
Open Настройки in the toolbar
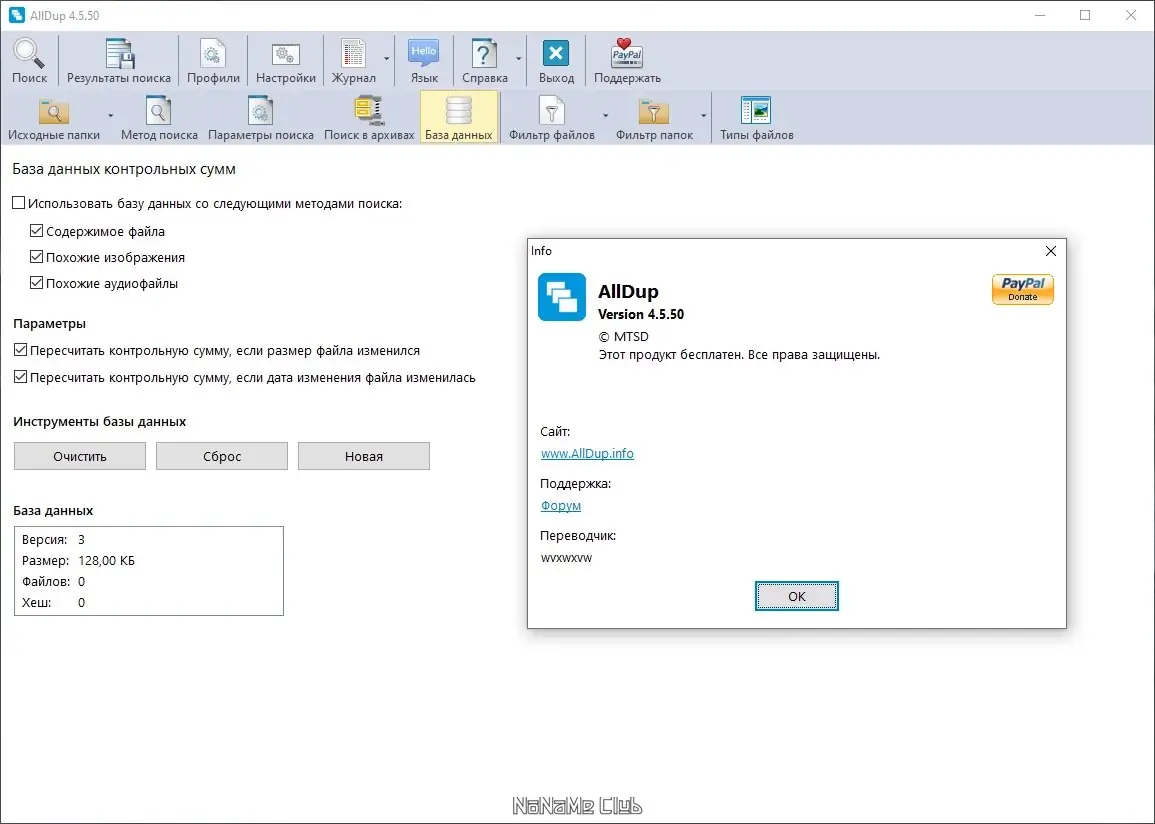click(x=286, y=60)
